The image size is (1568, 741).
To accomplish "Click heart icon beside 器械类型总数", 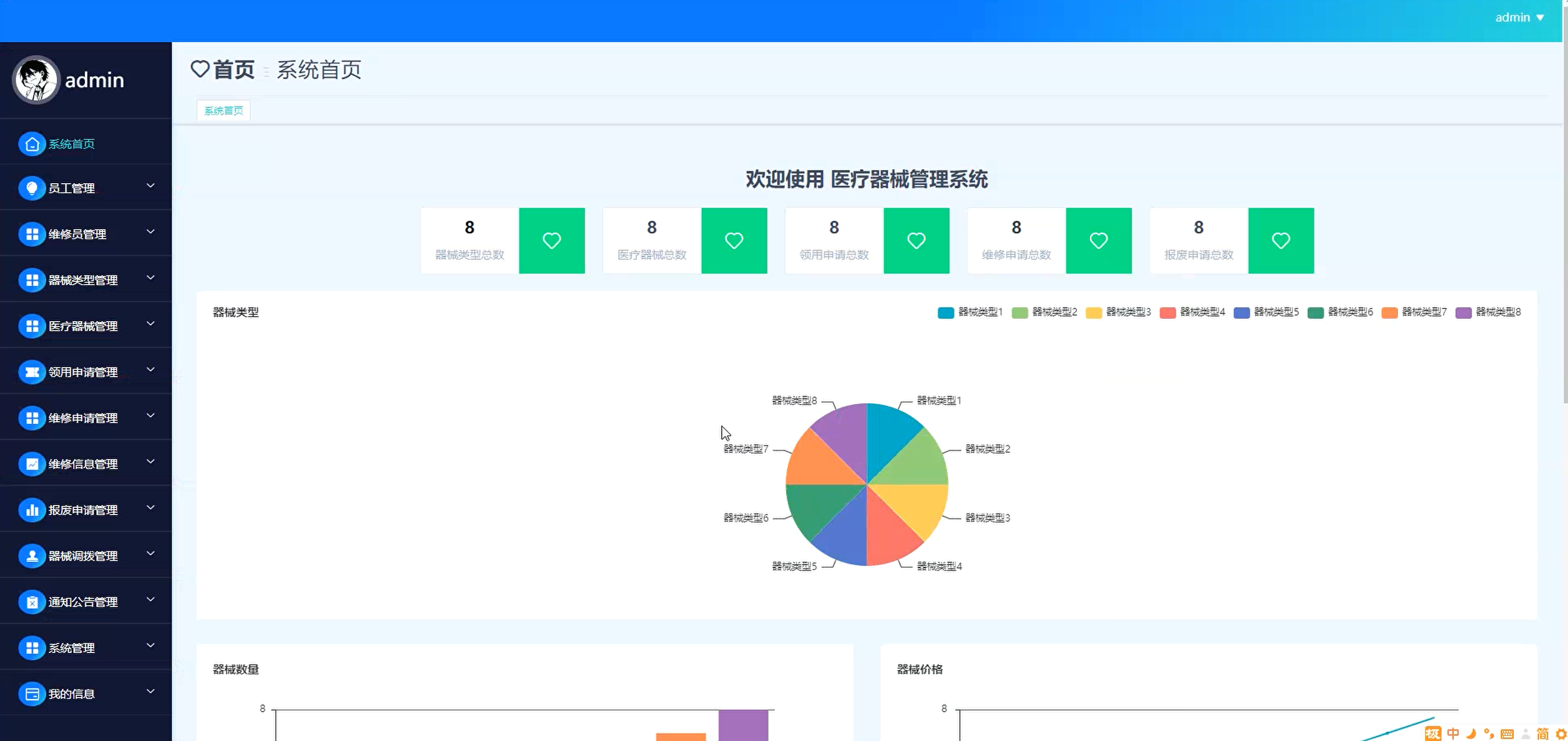I will (551, 241).
